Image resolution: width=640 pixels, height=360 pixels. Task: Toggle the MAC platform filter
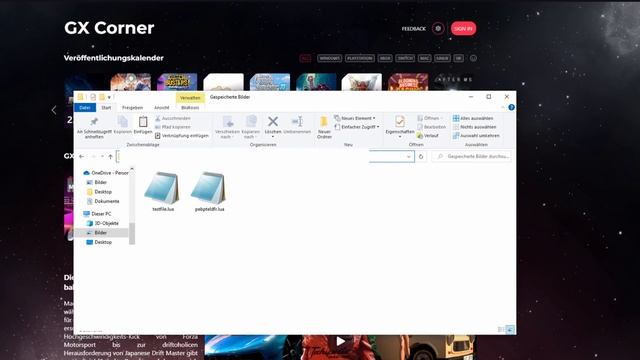click(x=424, y=58)
